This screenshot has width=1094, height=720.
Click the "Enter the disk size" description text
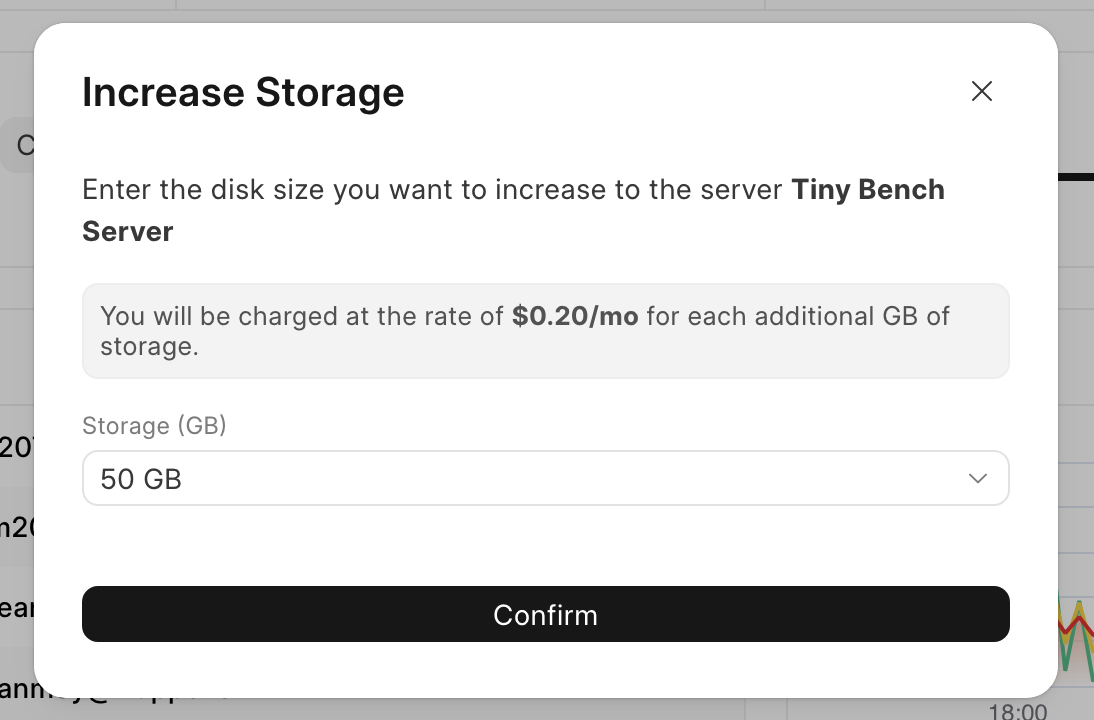coord(300,190)
